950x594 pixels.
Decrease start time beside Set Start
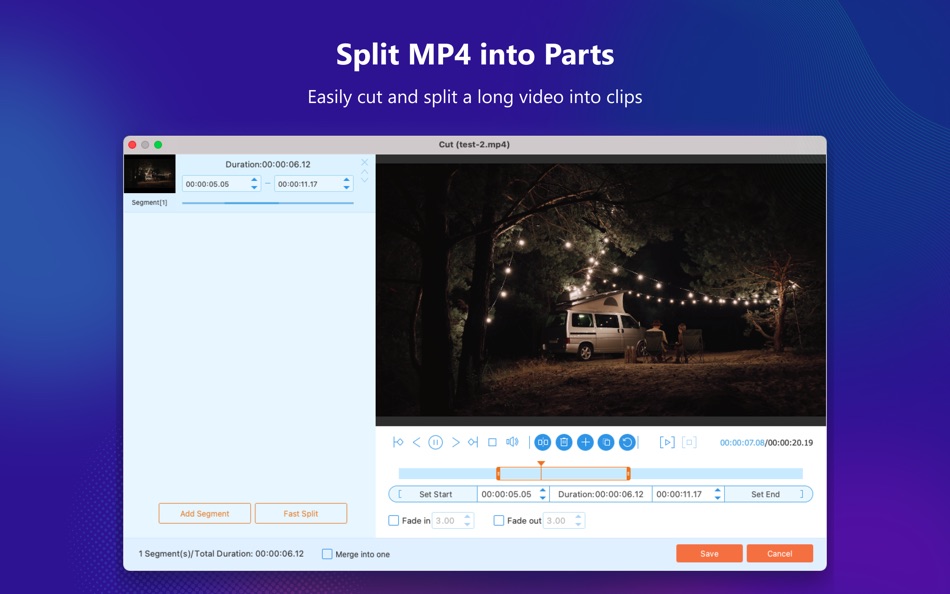pyautogui.click(x=543, y=498)
